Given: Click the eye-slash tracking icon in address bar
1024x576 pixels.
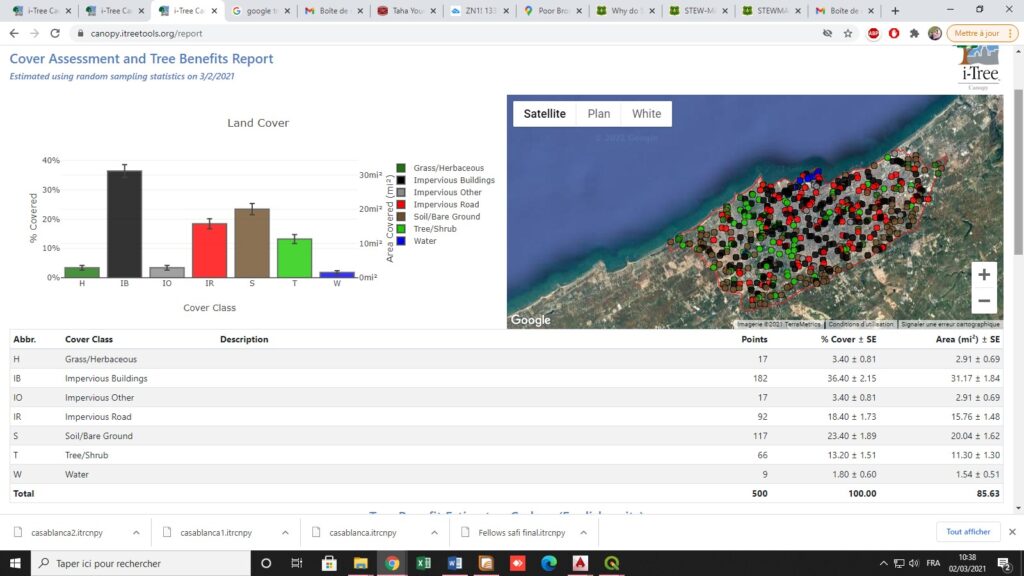Looking at the screenshot, I should [x=827, y=33].
